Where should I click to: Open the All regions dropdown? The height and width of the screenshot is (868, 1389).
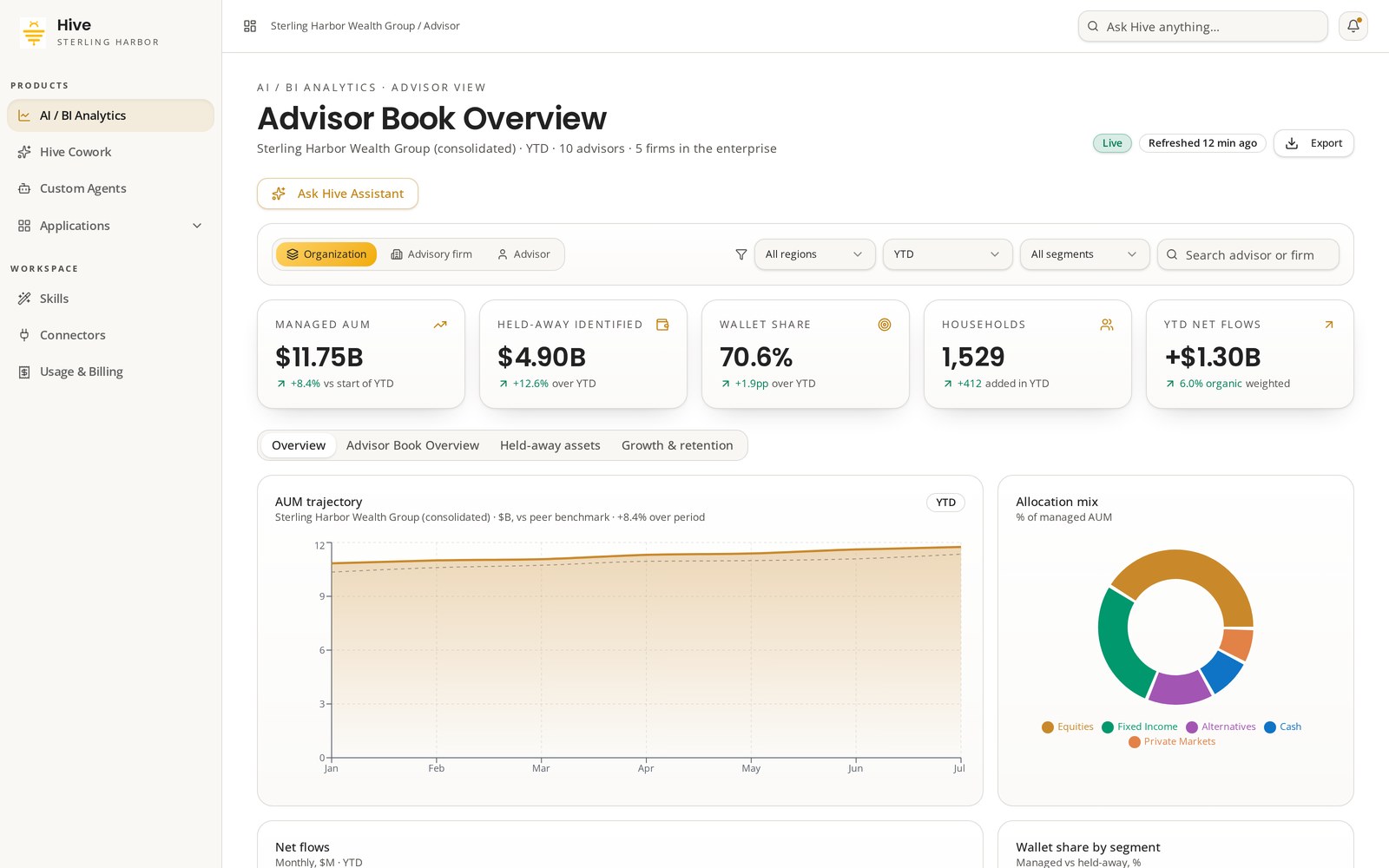(814, 254)
